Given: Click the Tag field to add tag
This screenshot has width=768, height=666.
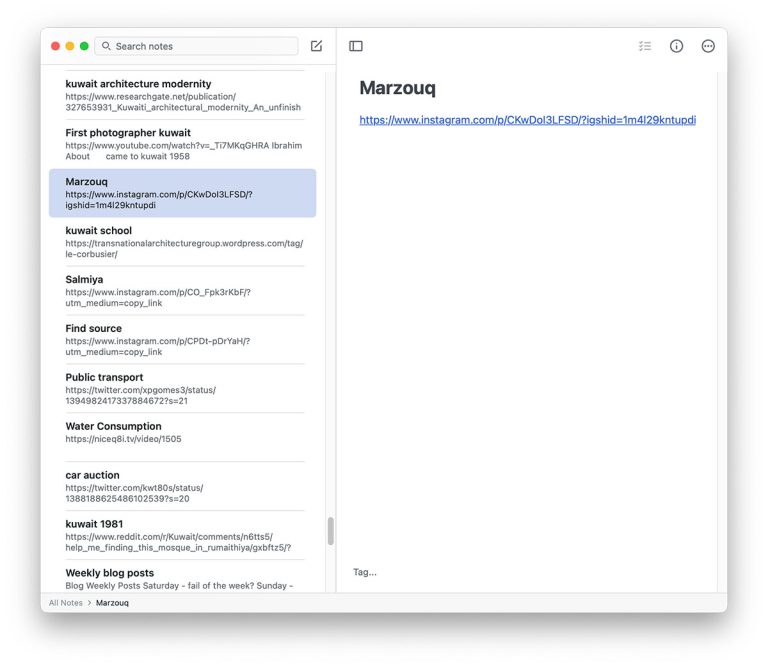Looking at the screenshot, I should pos(366,572).
